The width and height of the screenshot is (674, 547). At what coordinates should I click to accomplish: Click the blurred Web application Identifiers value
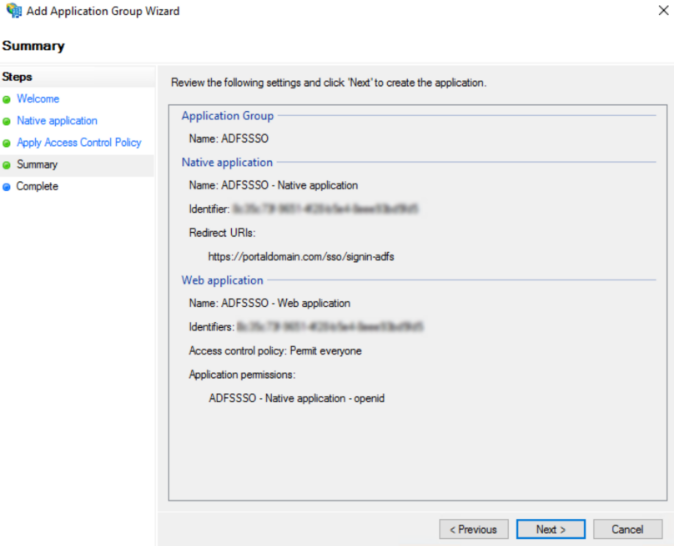pyautogui.click(x=331, y=326)
